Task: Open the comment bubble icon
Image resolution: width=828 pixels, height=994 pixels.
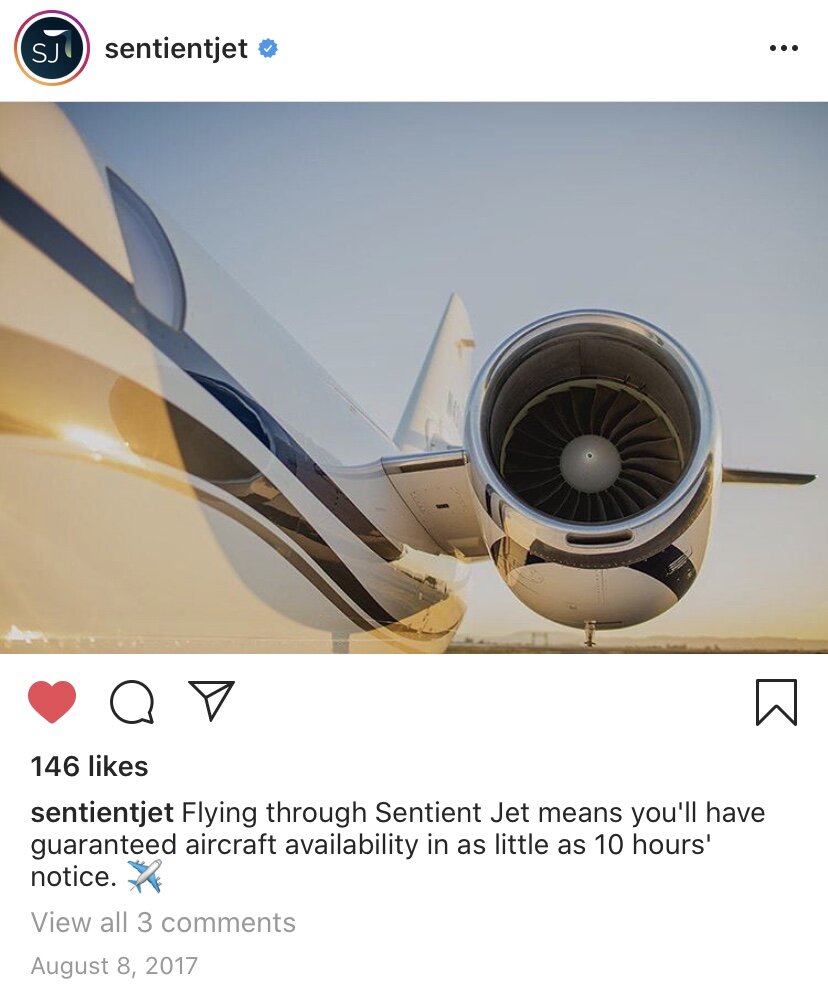Action: click(132, 702)
